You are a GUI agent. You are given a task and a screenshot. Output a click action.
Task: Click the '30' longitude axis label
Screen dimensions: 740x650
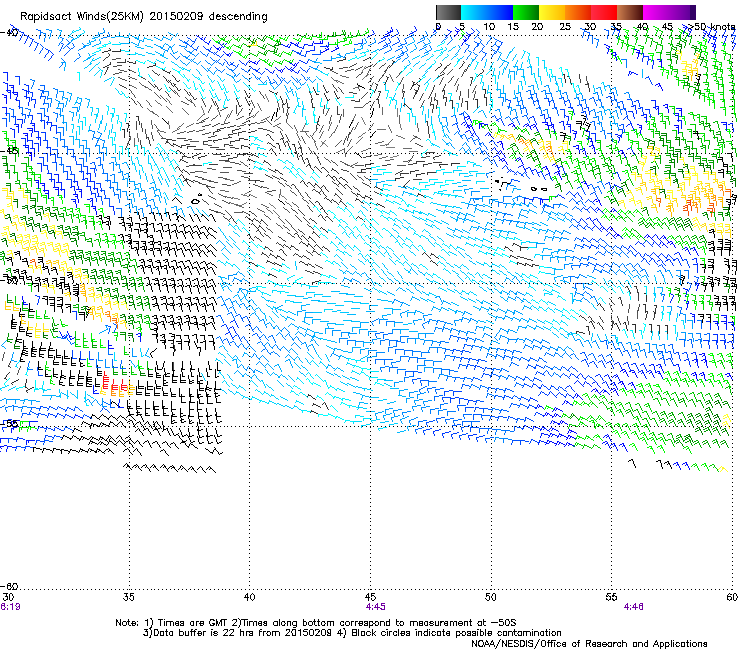[x=8, y=598]
